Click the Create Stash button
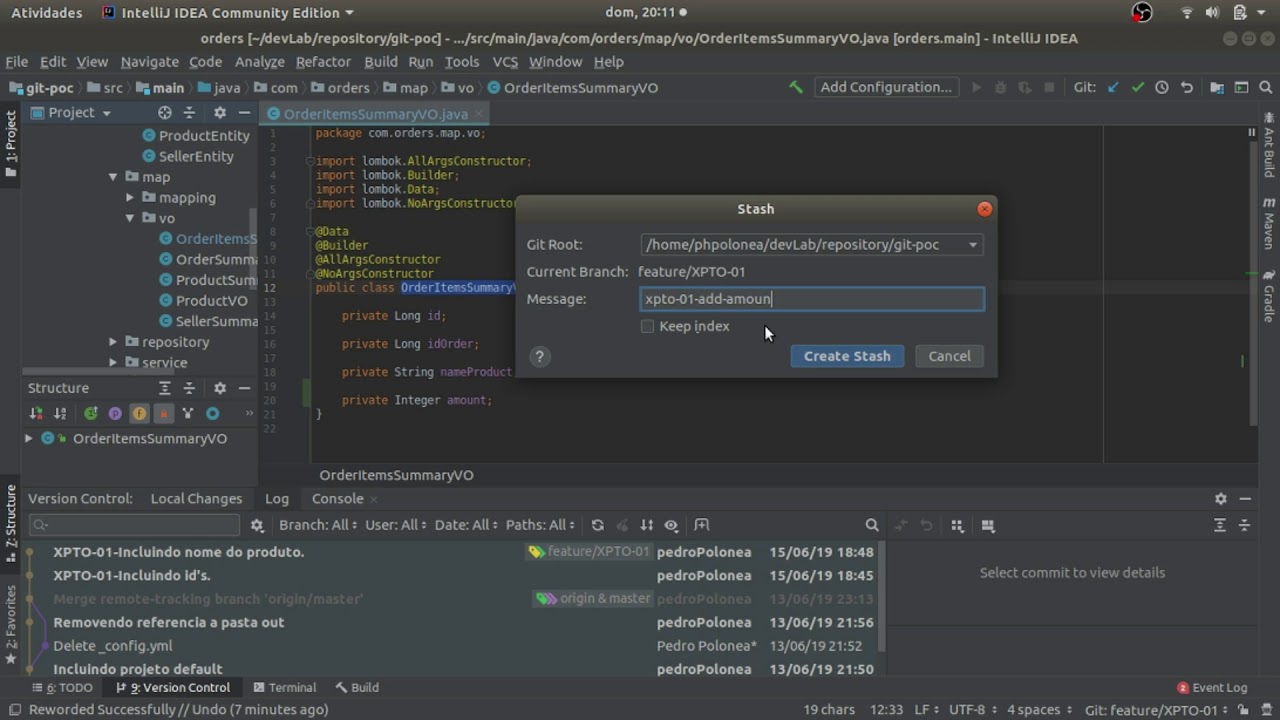This screenshot has width=1280, height=720. (x=847, y=356)
